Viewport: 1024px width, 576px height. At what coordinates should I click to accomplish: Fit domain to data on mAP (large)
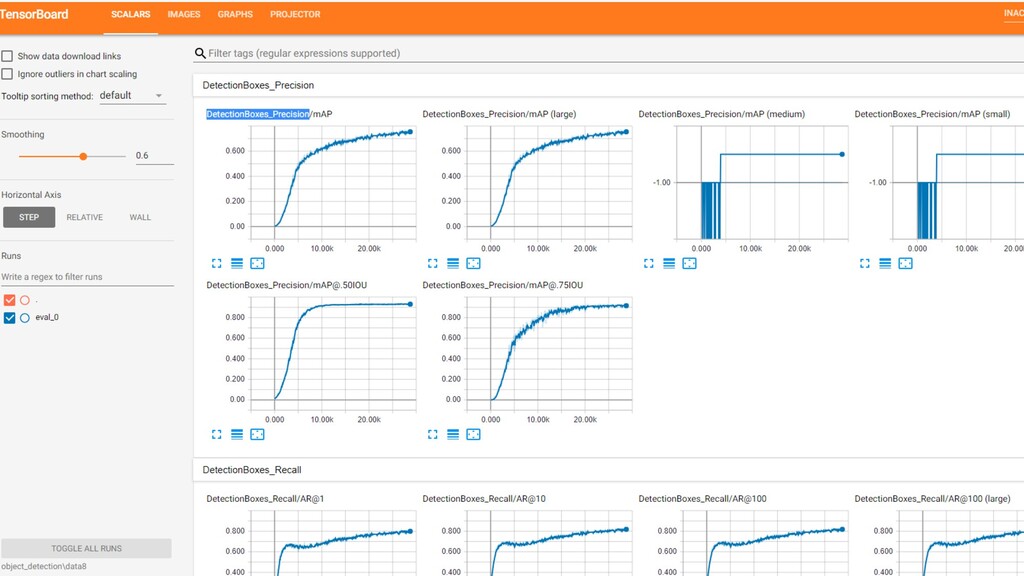[x=473, y=263]
